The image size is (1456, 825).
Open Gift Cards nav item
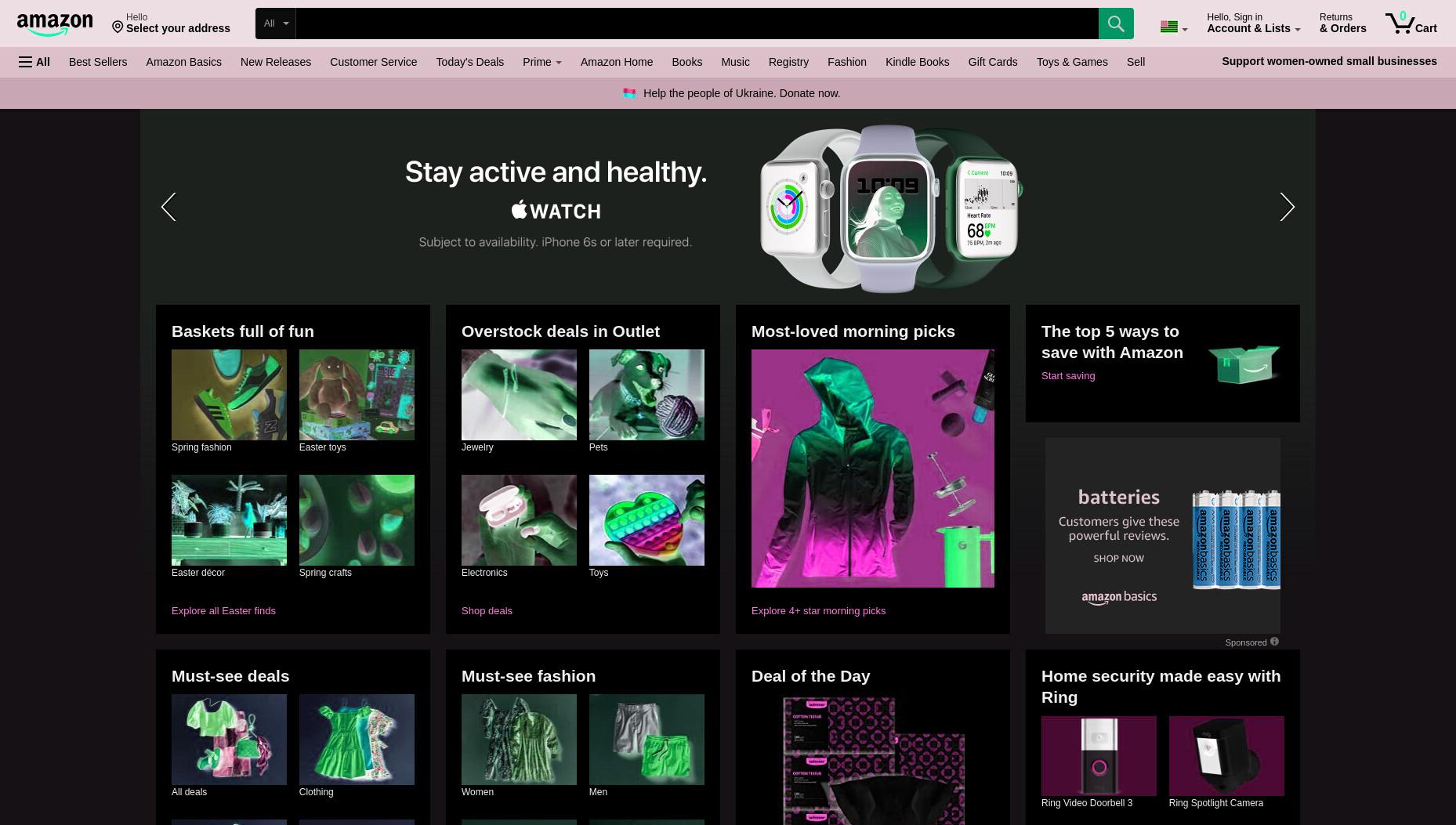pyautogui.click(x=992, y=62)
